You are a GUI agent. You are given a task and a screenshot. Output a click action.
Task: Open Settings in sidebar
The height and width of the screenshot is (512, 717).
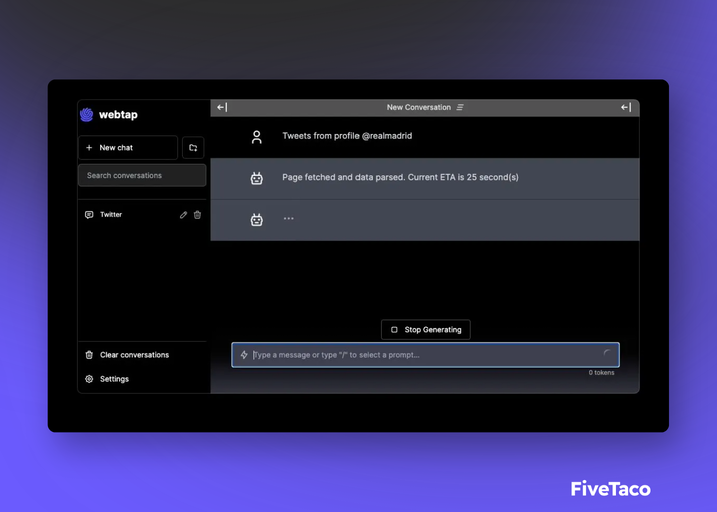107,379
